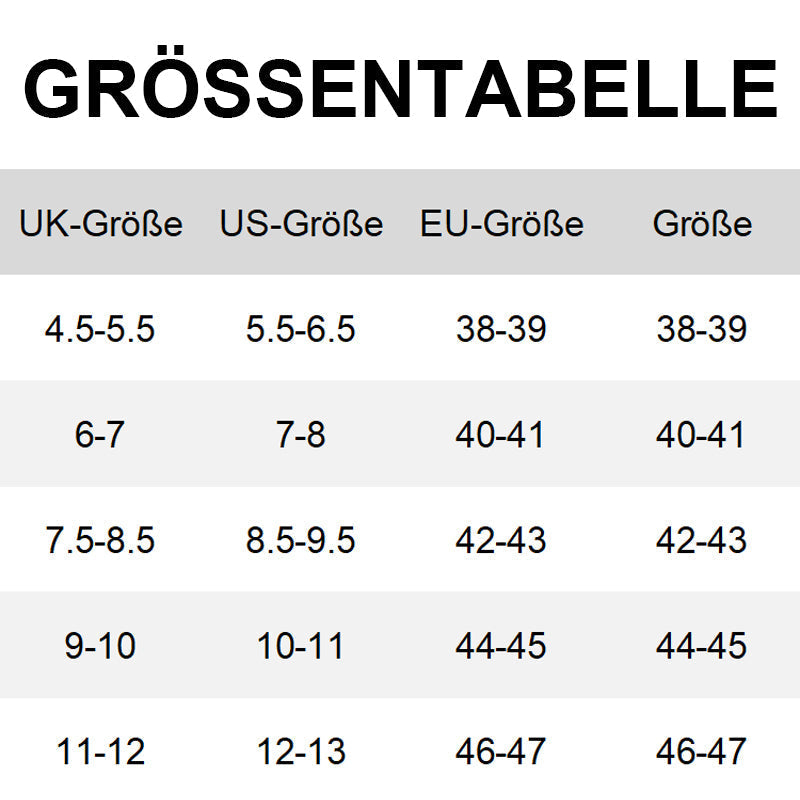Click the EU-Größe column header
This screenshot has height=800, width=800.
501,223
